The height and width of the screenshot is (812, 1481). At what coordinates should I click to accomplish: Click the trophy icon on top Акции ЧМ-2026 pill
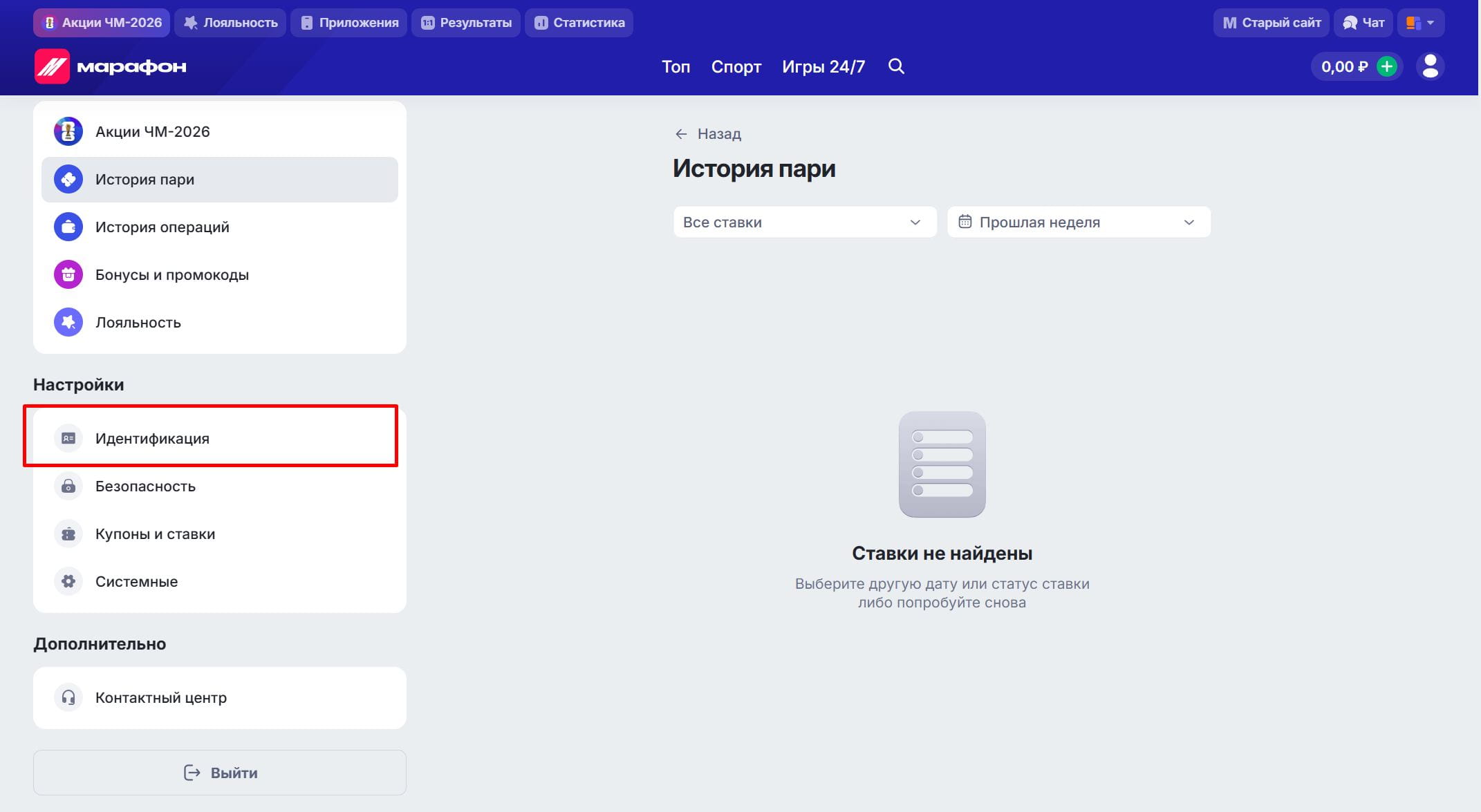[x=49, y=23]
